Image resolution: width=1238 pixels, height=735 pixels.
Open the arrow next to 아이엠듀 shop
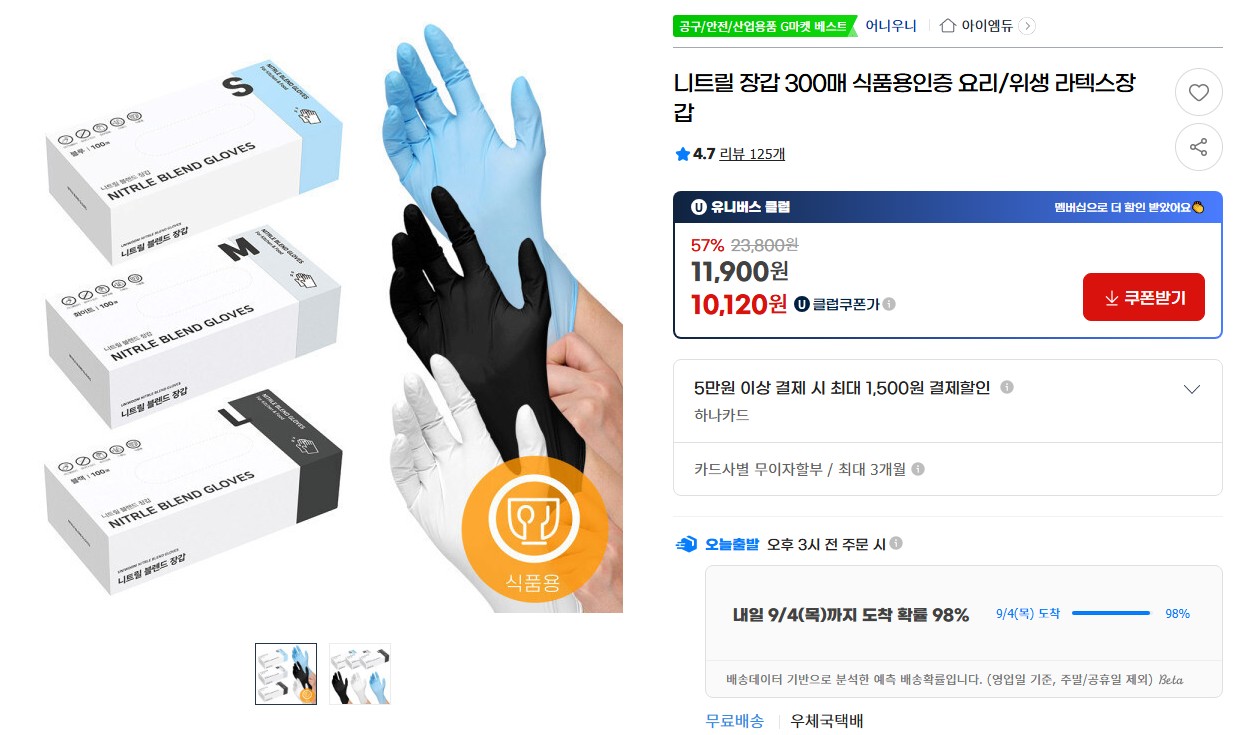click(1027, 26)
